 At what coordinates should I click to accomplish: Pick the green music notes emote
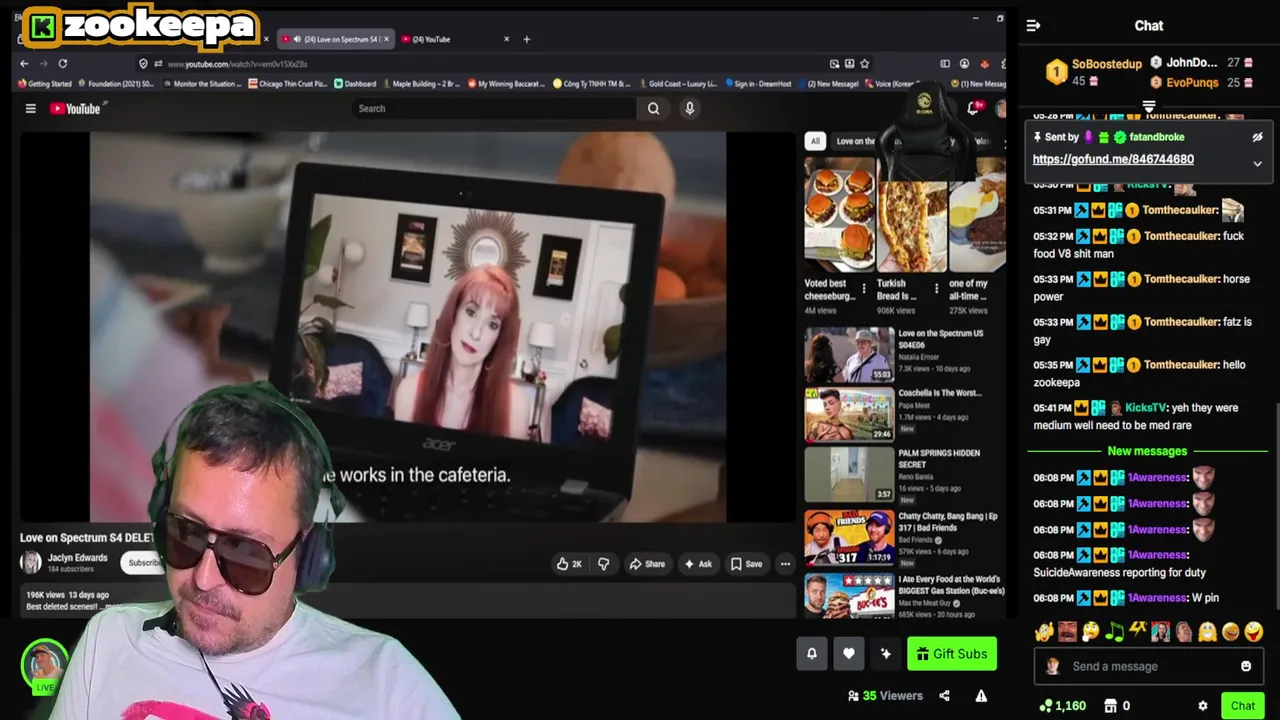pos(1114,632)
